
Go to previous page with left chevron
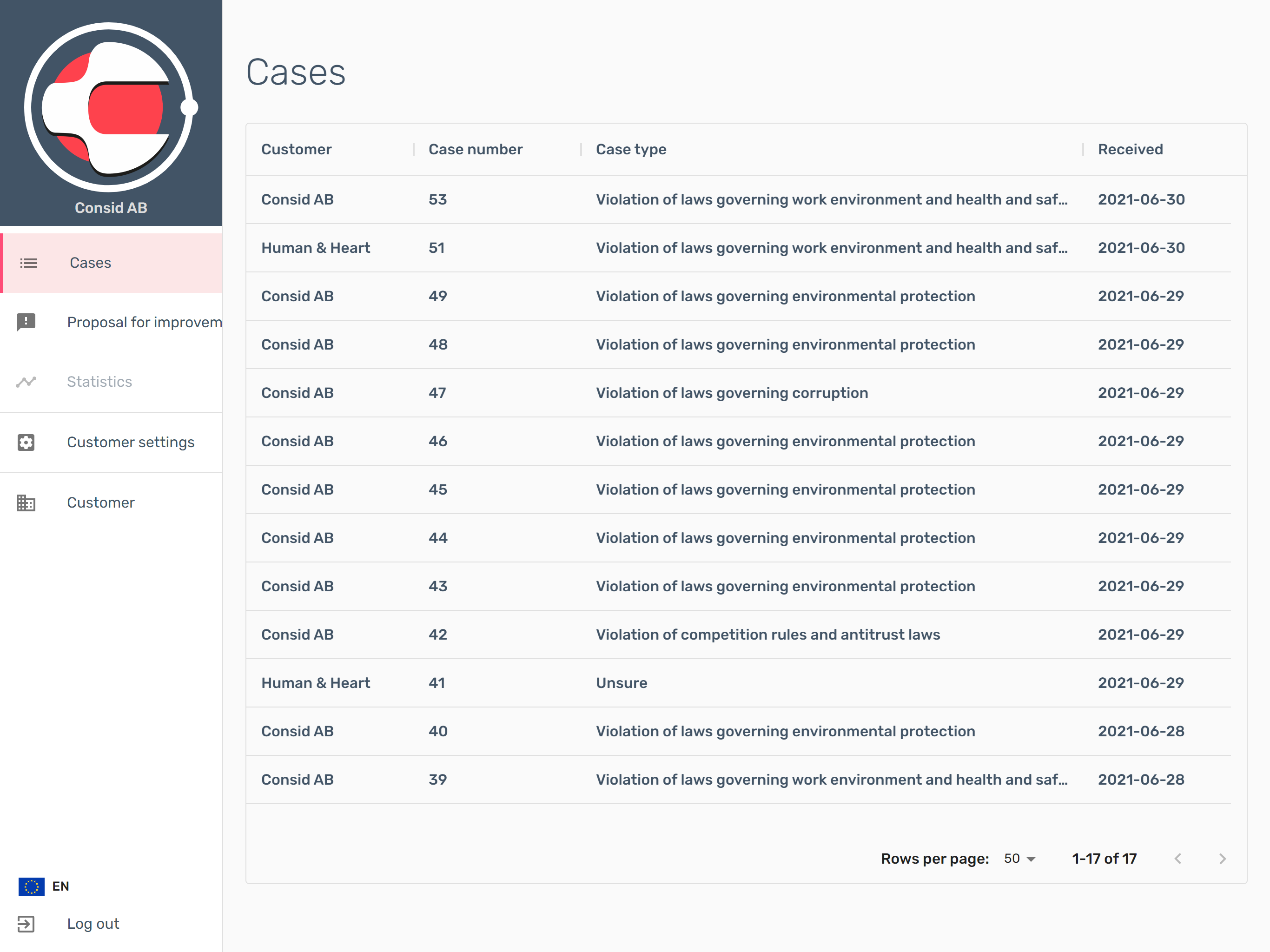tap(1177, 859)
